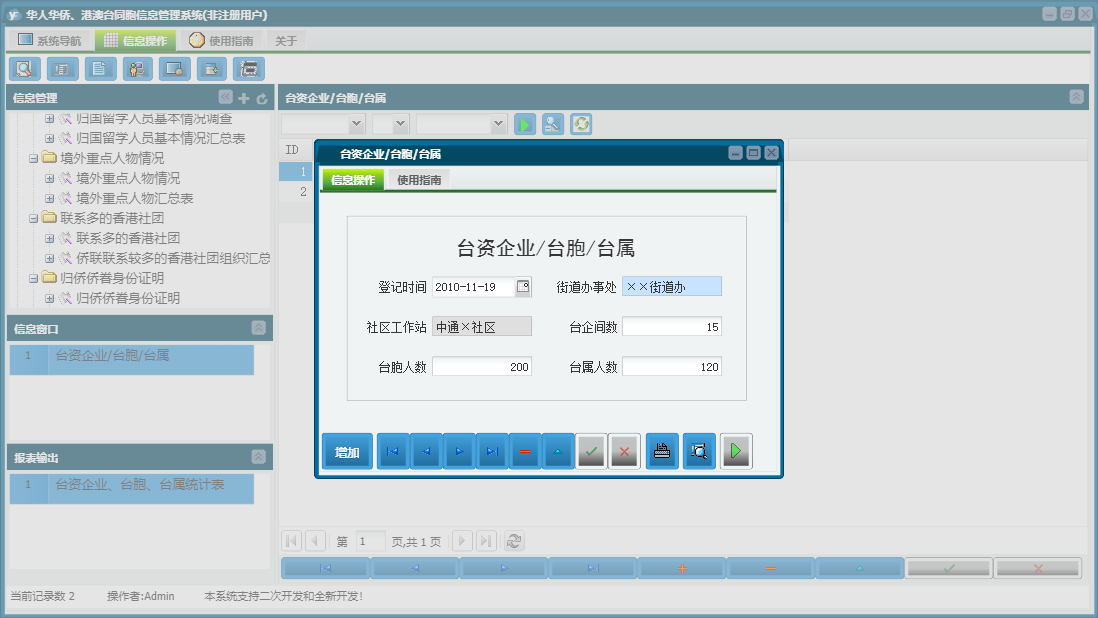The width and height of the screenshot is (1098, 618).
Task: Confirm changes with green checkmark in dialog
Action: [x=591, y=451]
